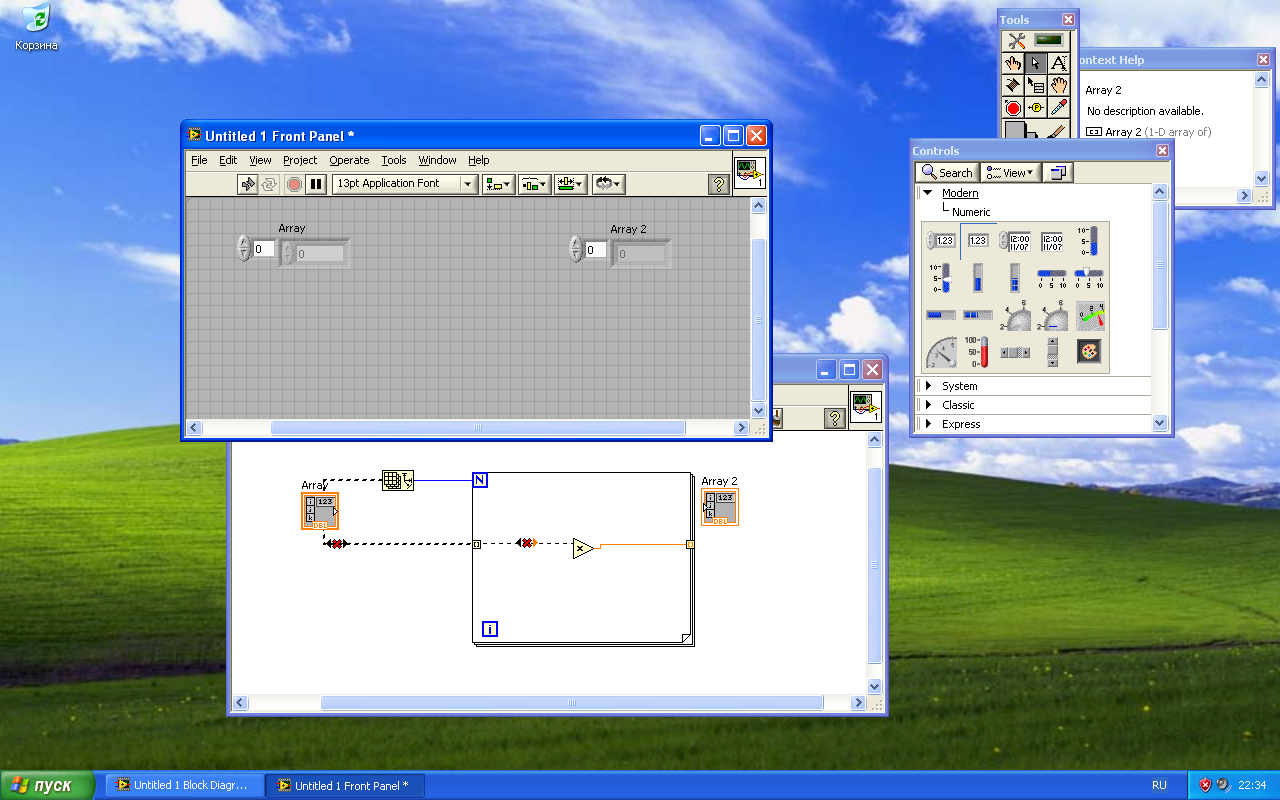Click the index stepper of Array 2

pyautogui.click(x=575, y=249)
